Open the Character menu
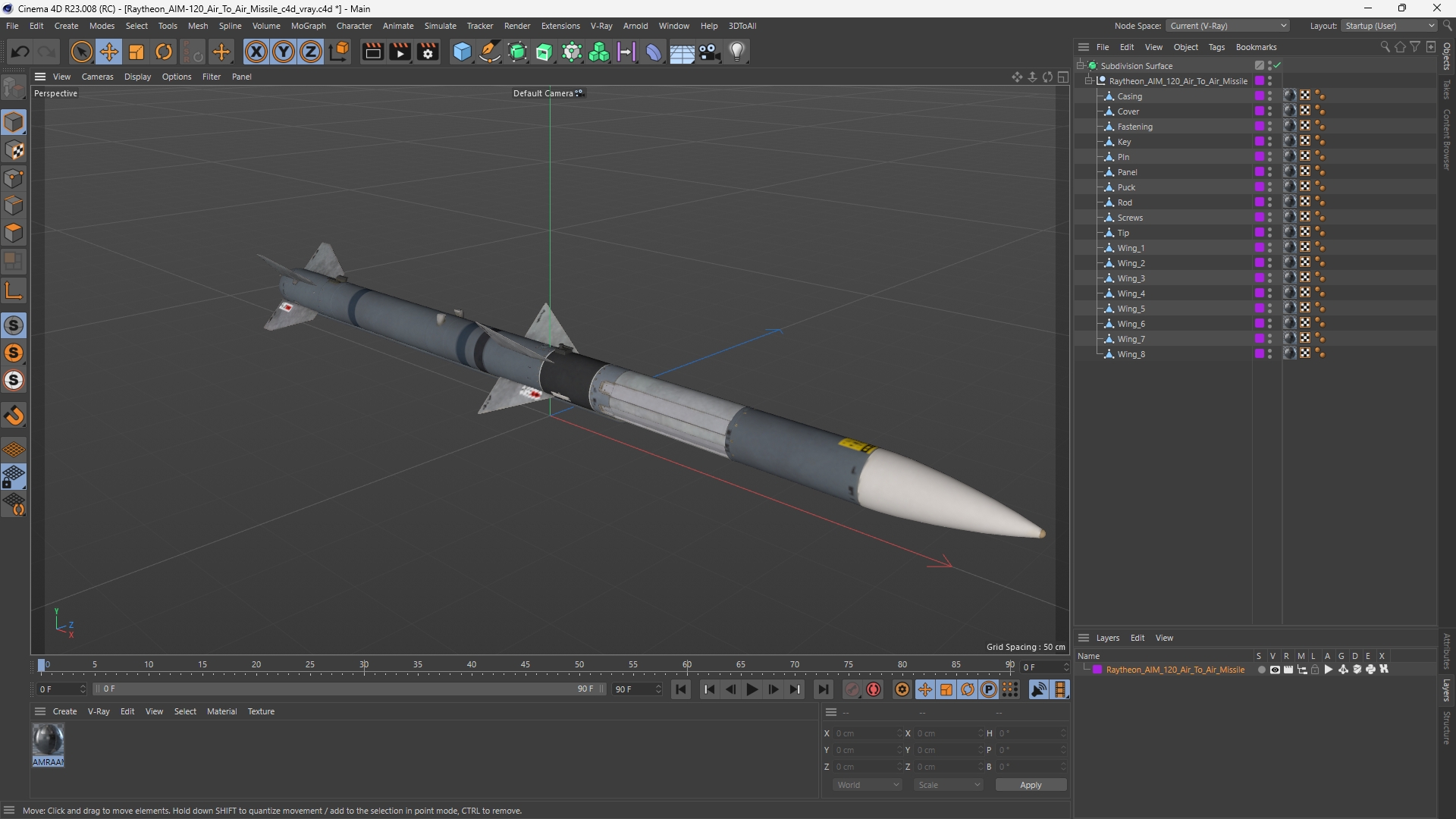This screenshot has height=819, width=1456. pos(354,26)
